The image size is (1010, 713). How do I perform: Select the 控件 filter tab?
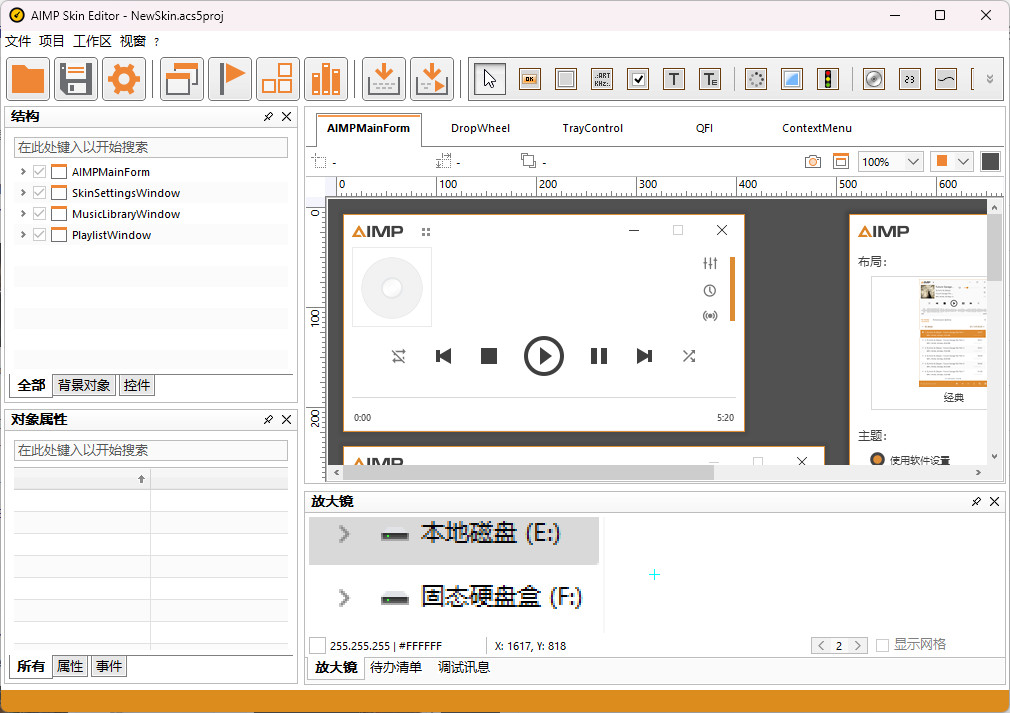tap(137, 385)
